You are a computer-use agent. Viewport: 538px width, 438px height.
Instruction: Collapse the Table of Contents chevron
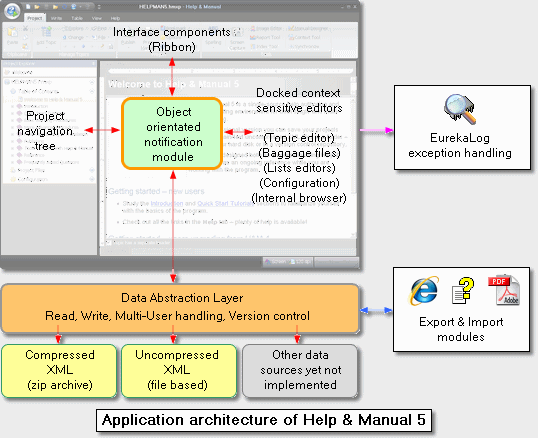pos(92,91)
